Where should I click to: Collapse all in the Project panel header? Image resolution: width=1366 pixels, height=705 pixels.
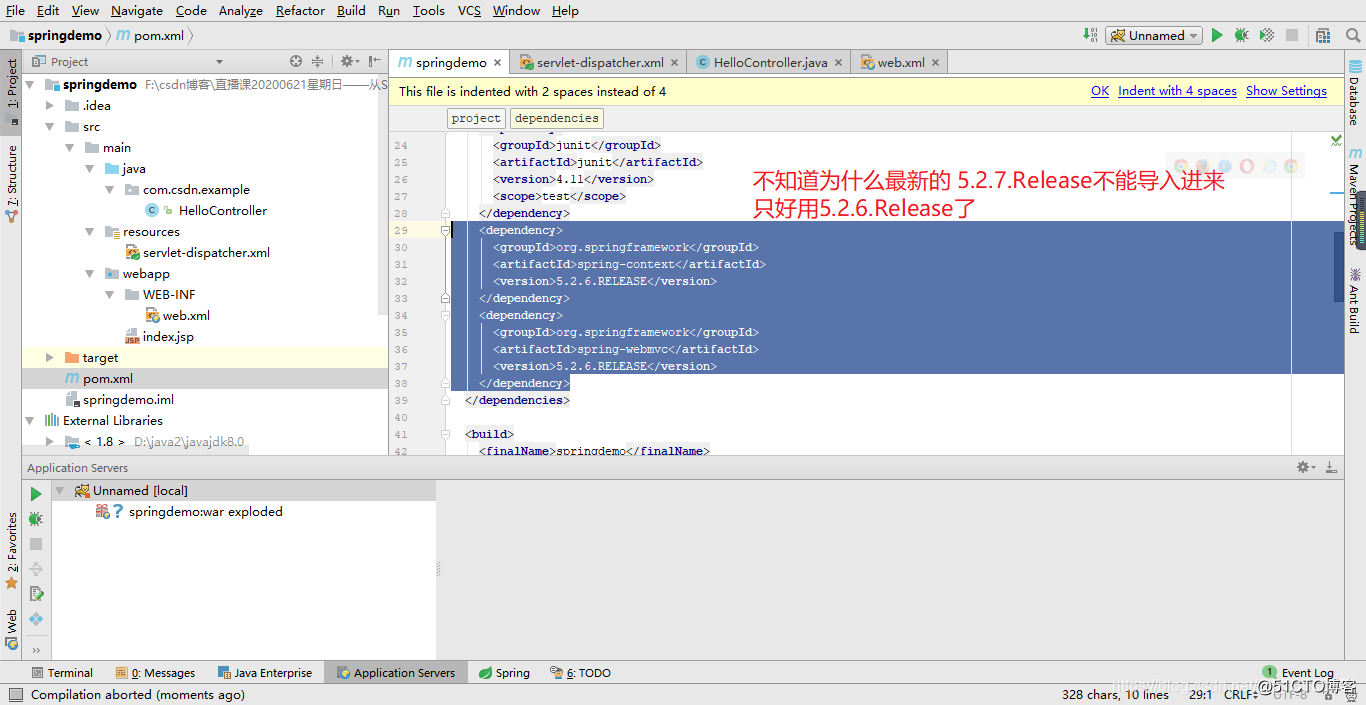coord(318,61)
